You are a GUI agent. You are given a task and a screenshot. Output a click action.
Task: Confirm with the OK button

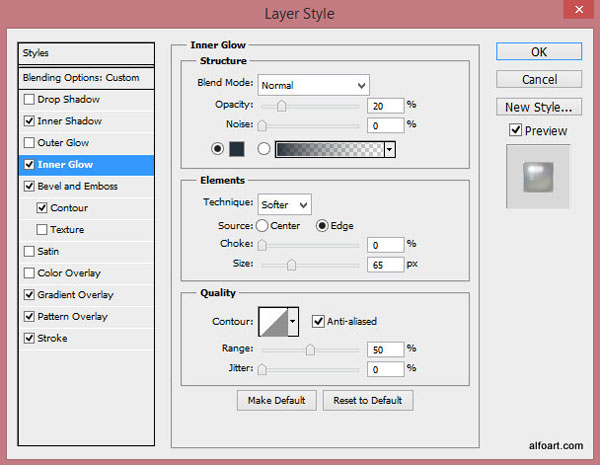pyautogui.click(x=539, y=52)
